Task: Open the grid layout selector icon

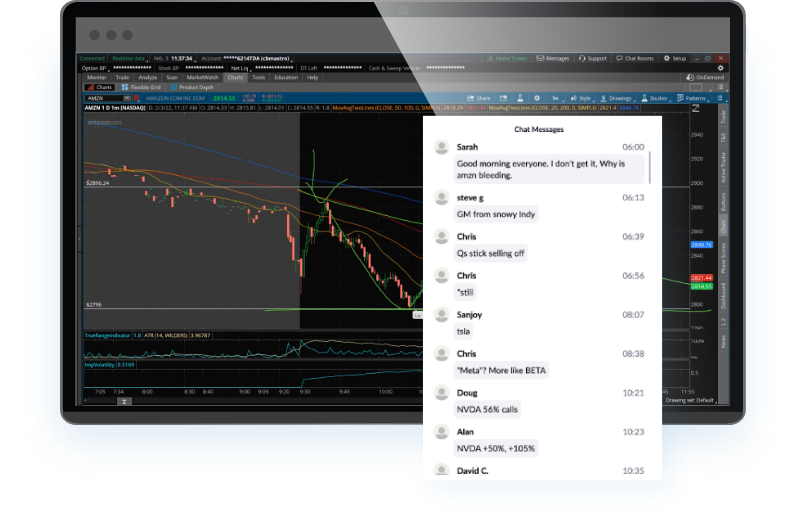Action: tap(695, 87)
